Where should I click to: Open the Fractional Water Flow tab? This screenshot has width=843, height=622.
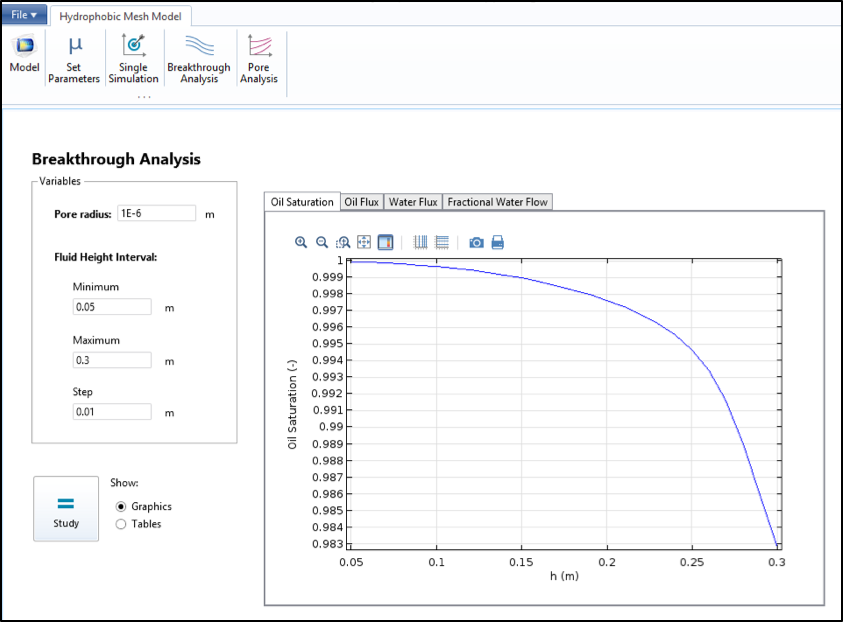497,202
